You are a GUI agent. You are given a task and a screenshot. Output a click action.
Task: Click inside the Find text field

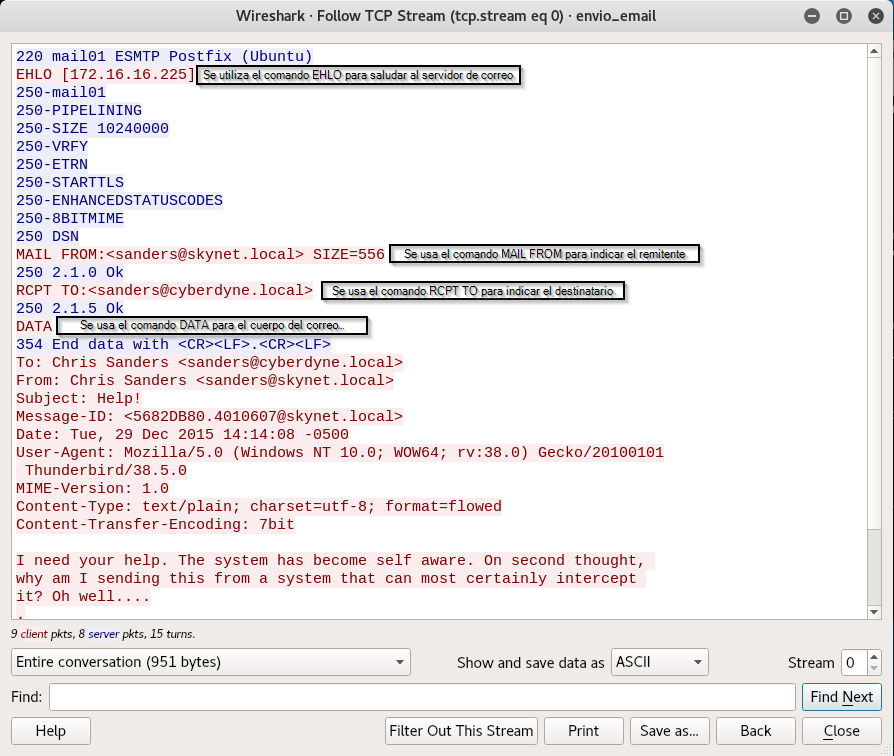[x=421, y=697]
